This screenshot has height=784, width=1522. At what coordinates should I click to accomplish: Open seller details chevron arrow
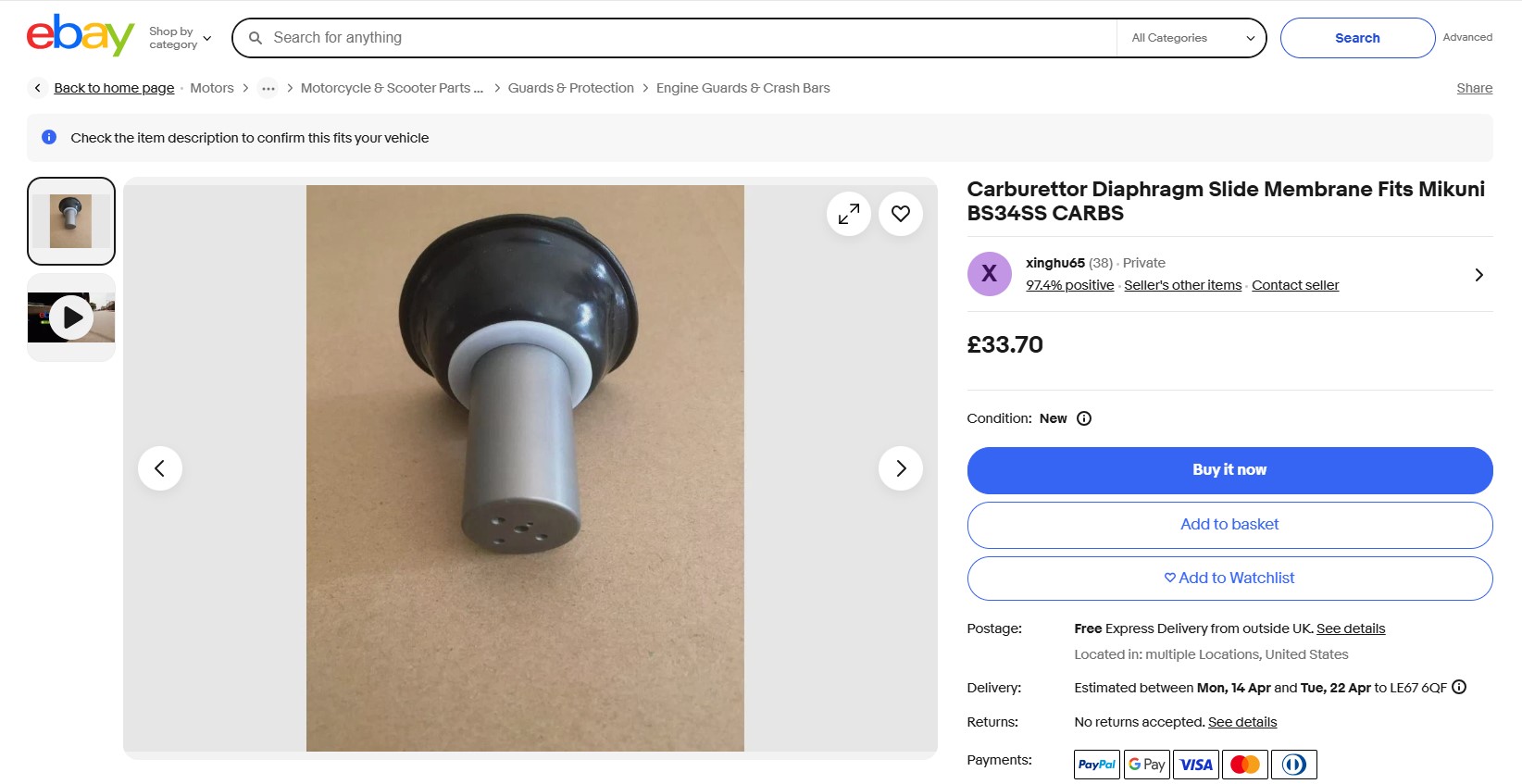pos(1478,275)
